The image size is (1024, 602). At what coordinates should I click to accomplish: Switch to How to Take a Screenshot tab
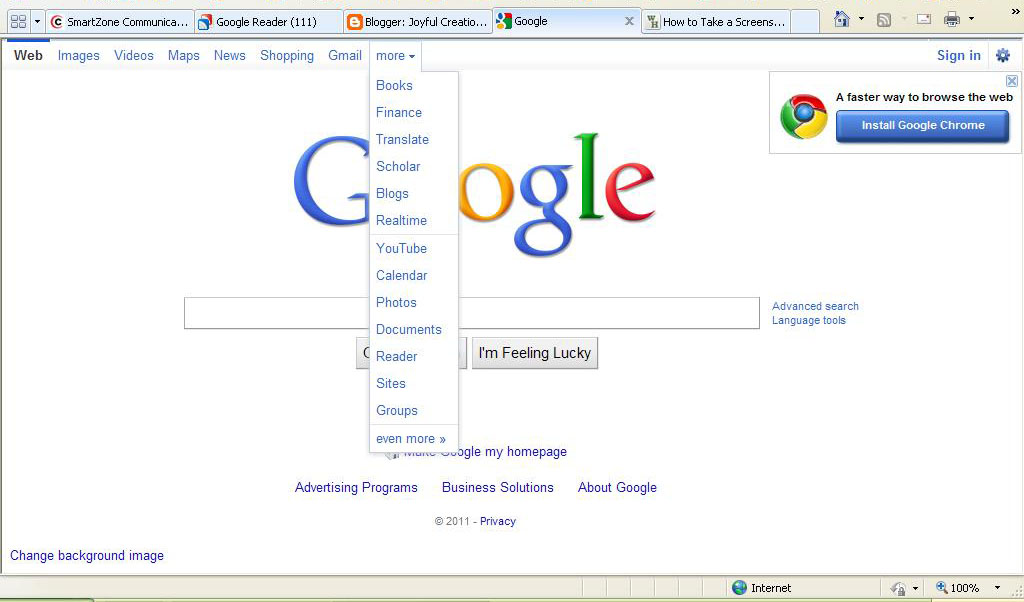click(716, 22)
